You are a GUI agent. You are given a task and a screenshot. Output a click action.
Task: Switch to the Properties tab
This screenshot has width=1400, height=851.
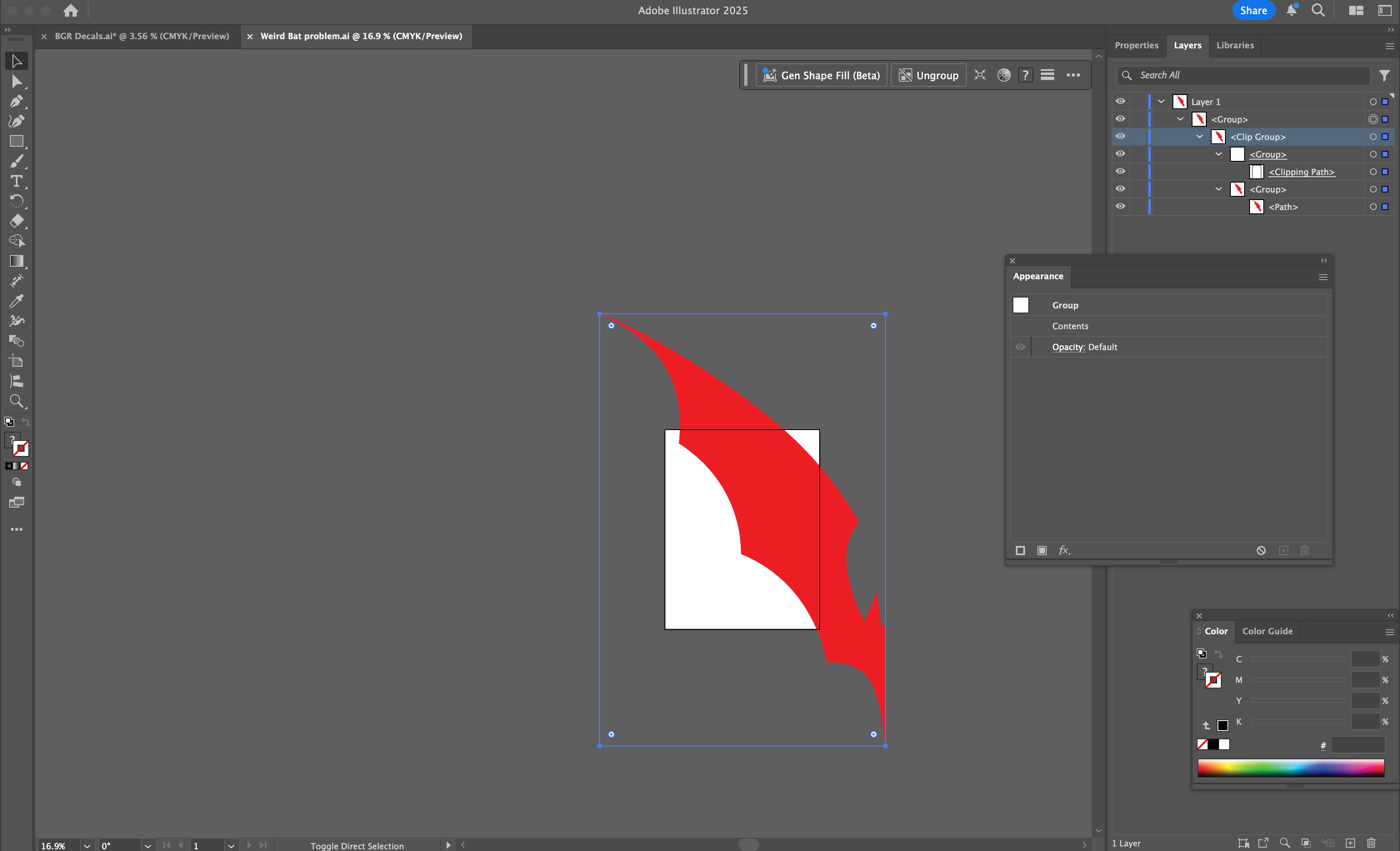(x=1136, y=45)
